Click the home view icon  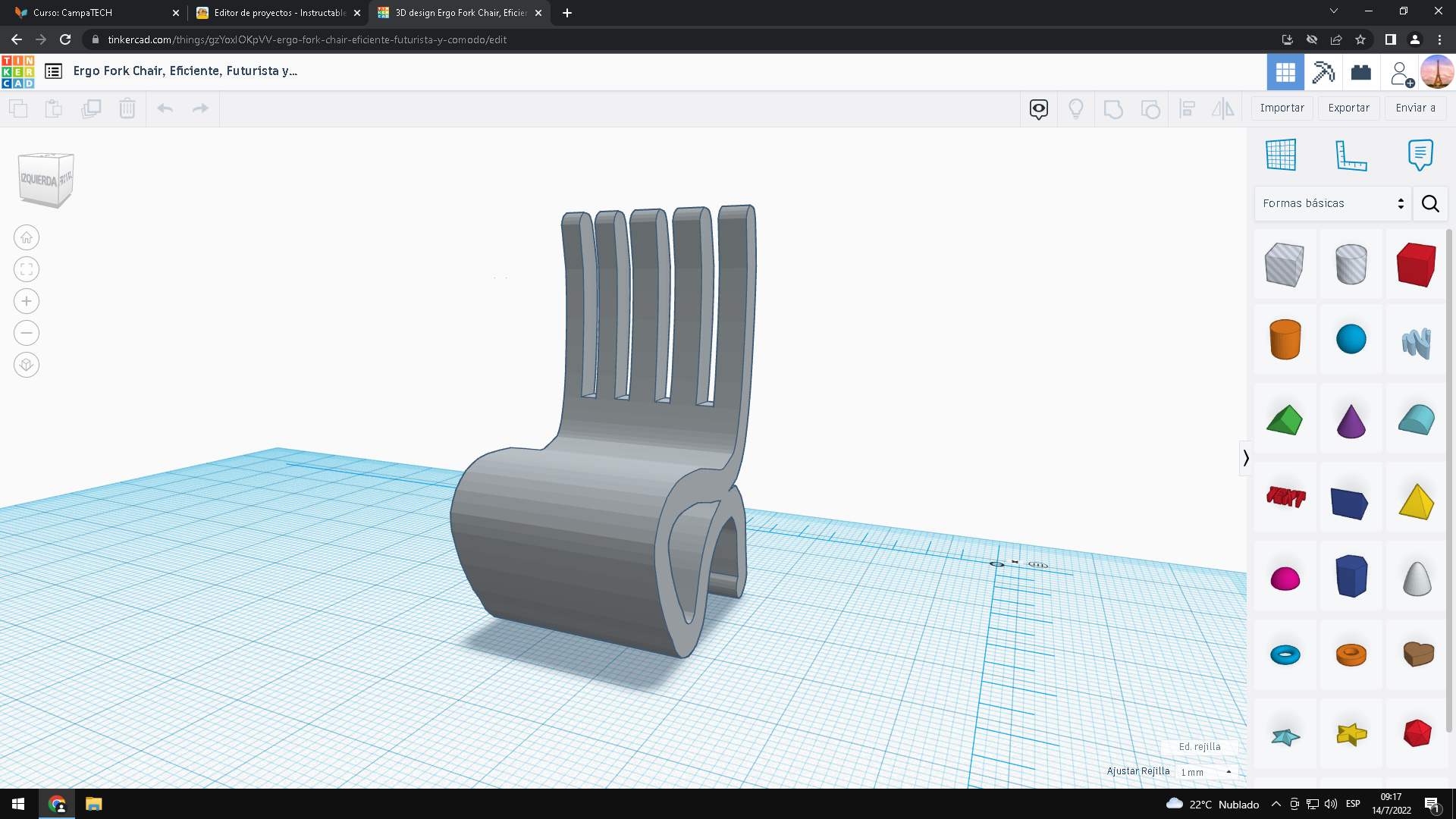point(27,237)
